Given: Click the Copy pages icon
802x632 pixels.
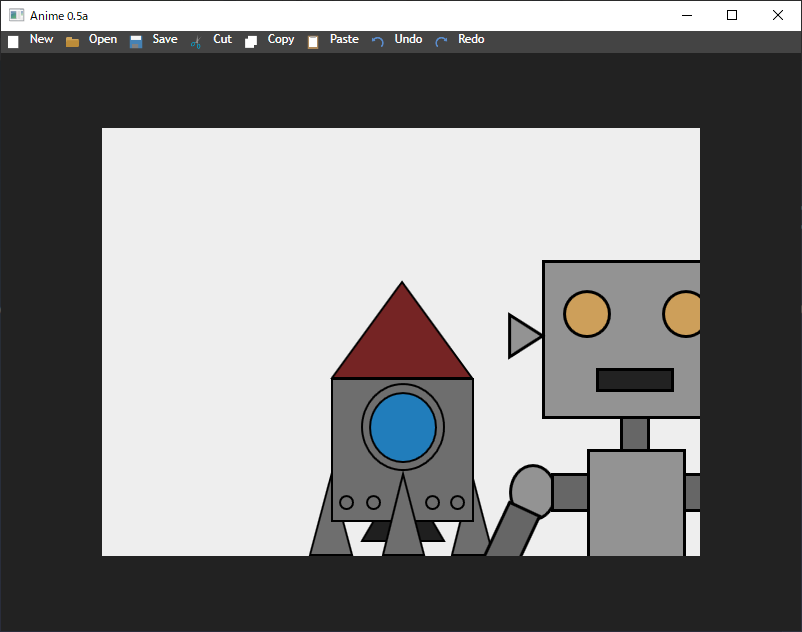Looking at the screenshot, I should coord(251,42).
